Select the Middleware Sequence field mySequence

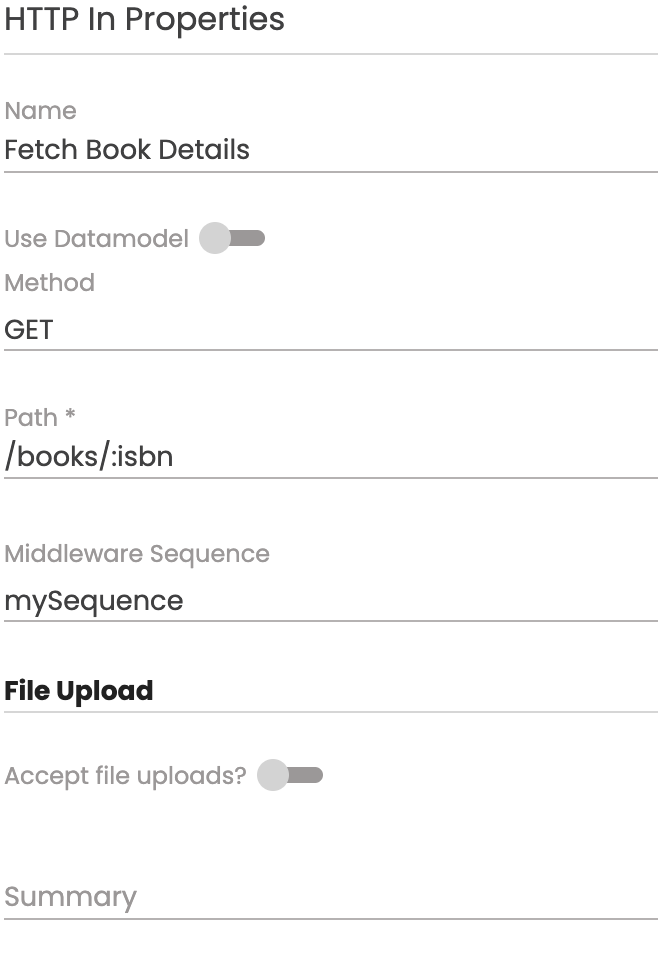(x=330, y=601)
